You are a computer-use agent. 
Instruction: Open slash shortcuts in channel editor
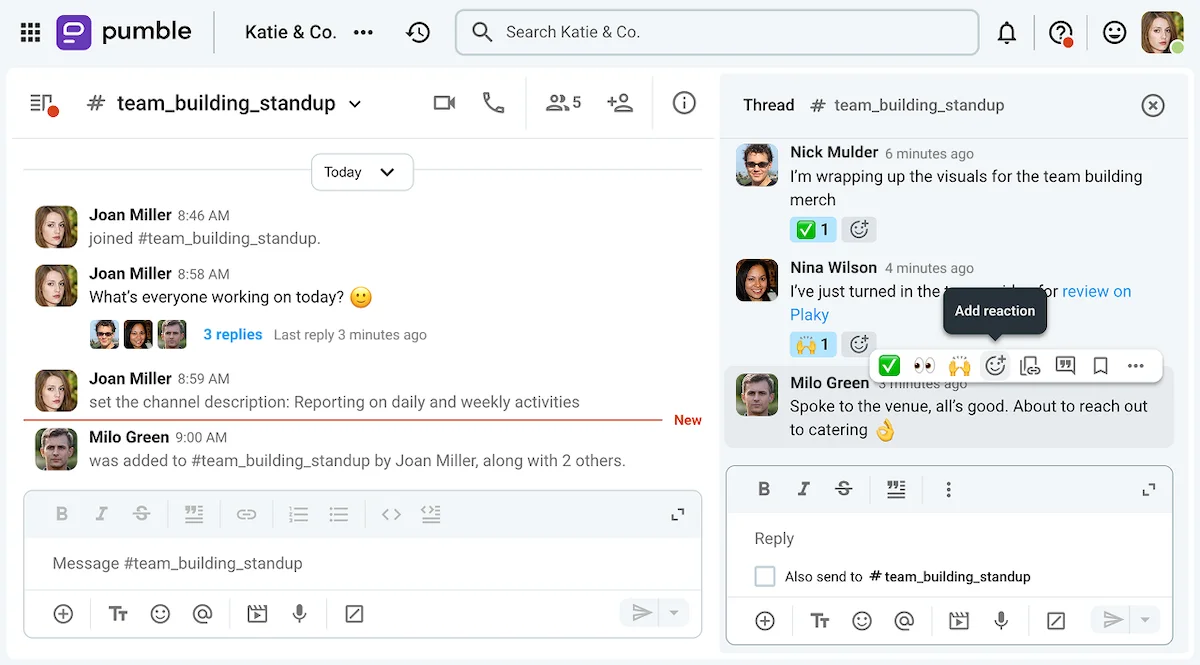(353, 614)
